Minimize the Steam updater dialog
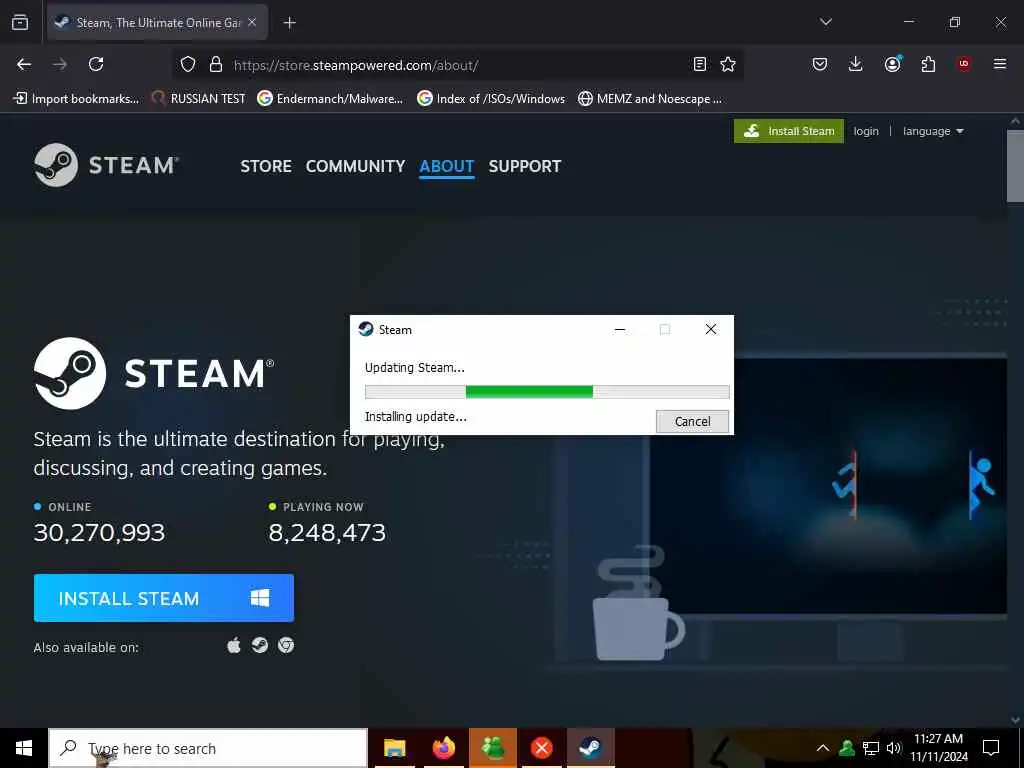Image resolution: width=1024 pixels, height=768 pixels. (620, 330)
